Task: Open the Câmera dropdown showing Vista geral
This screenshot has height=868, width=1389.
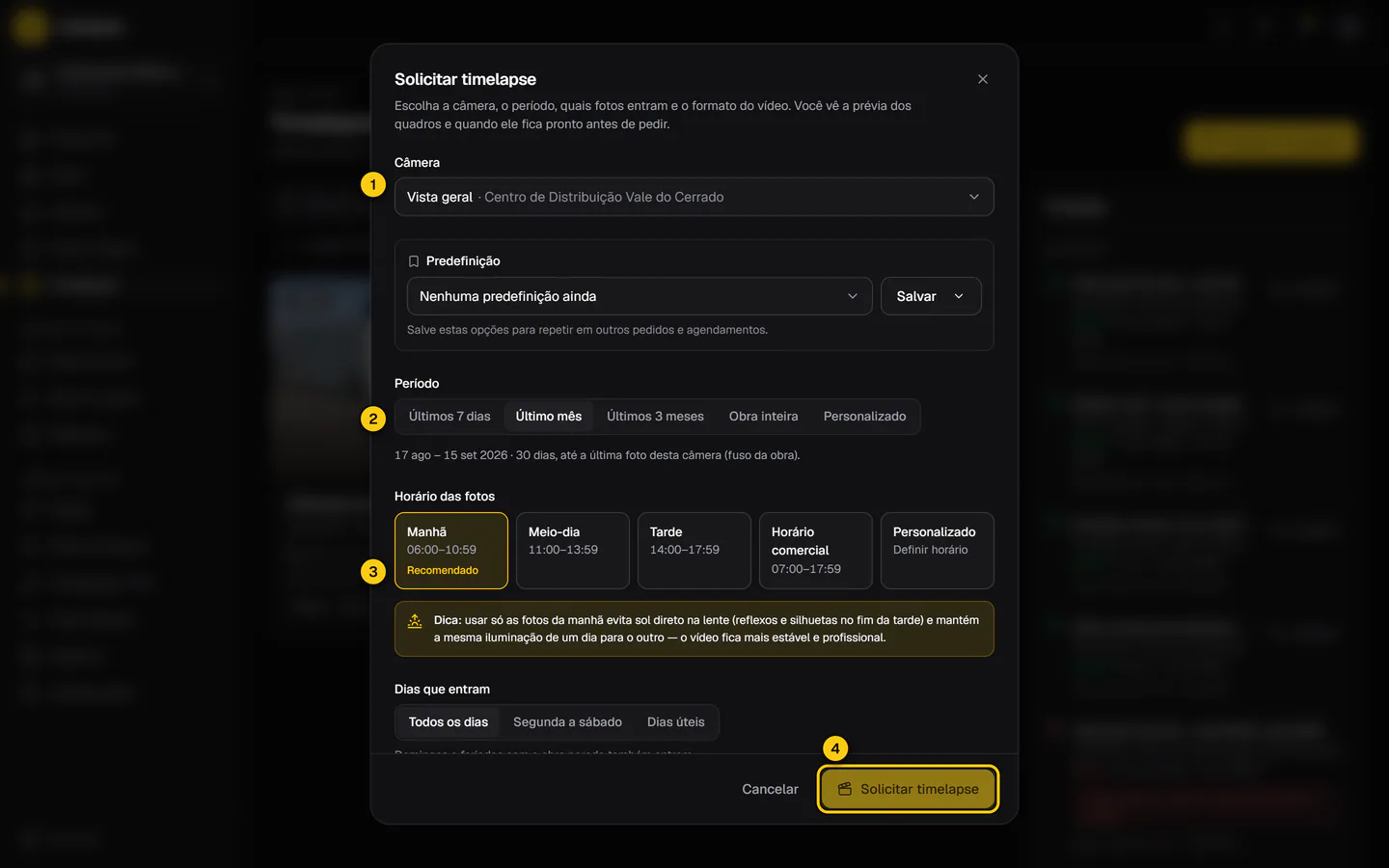Action: click(x=694, y=197)
